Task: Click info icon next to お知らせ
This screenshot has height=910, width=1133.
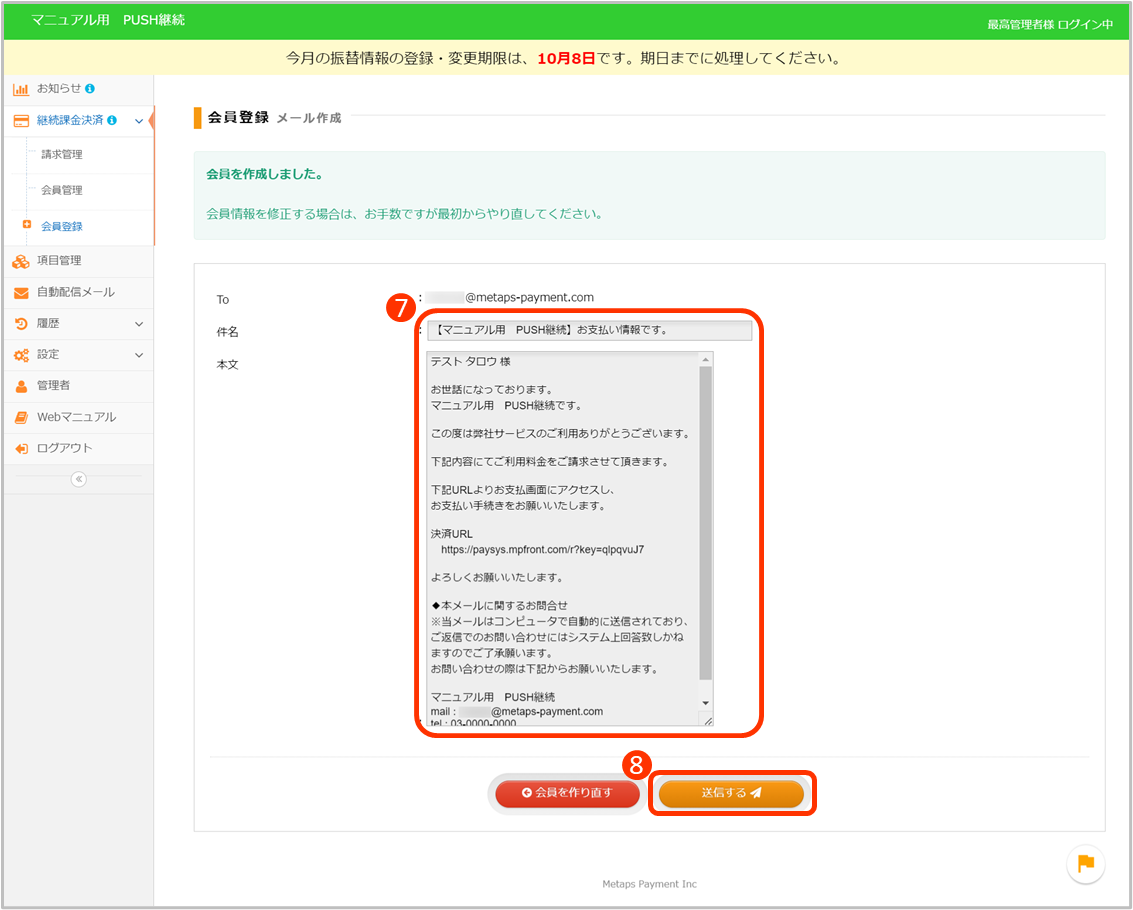Action: 91,89
